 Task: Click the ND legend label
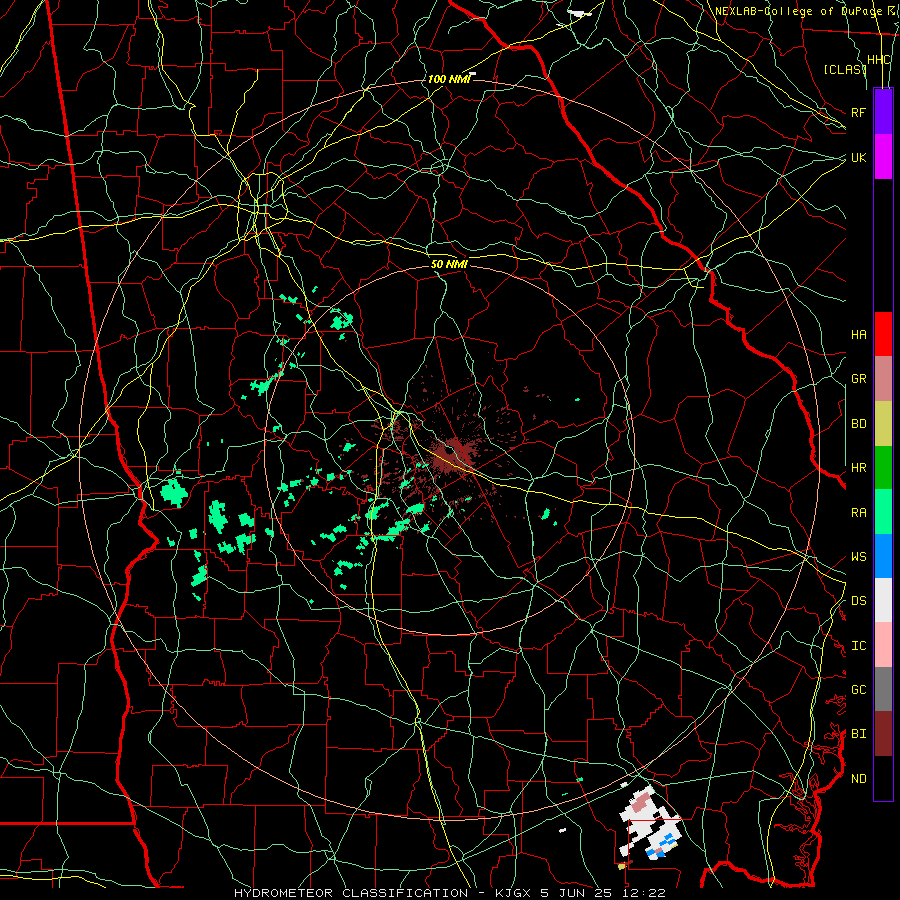point(858,779)
